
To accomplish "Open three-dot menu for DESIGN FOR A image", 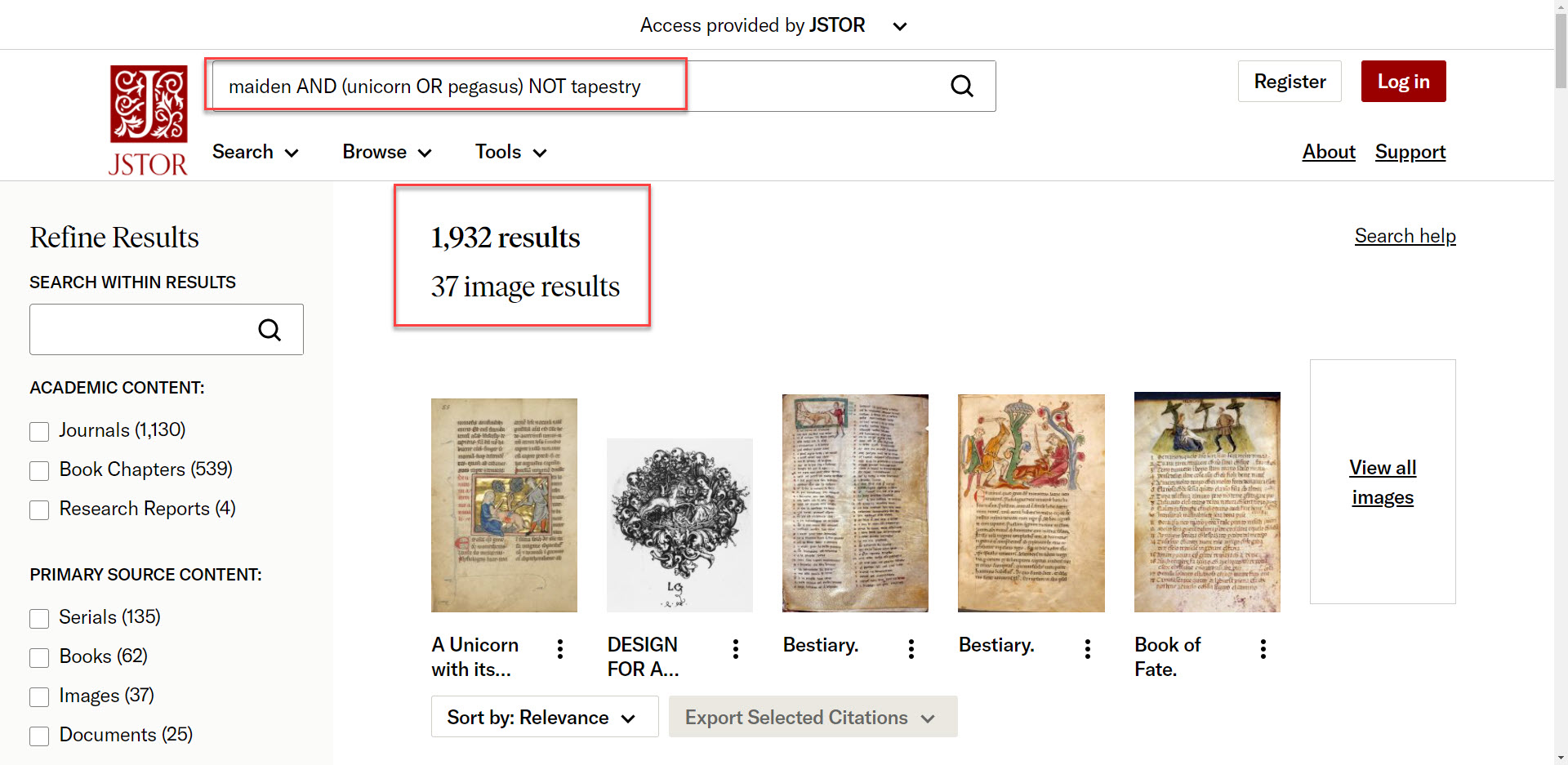I will tap(736, 649).
